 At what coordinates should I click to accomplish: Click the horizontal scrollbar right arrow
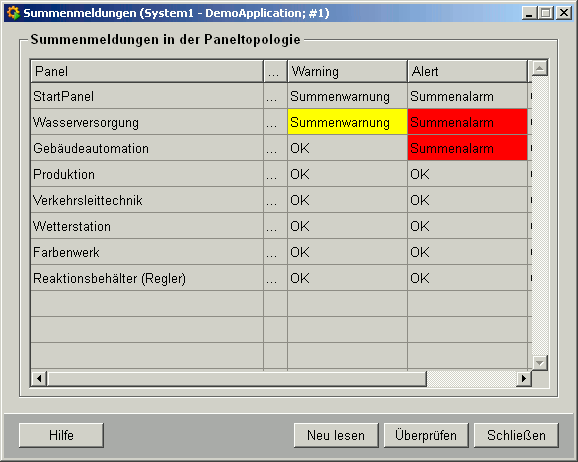click(x=523, y=378)
